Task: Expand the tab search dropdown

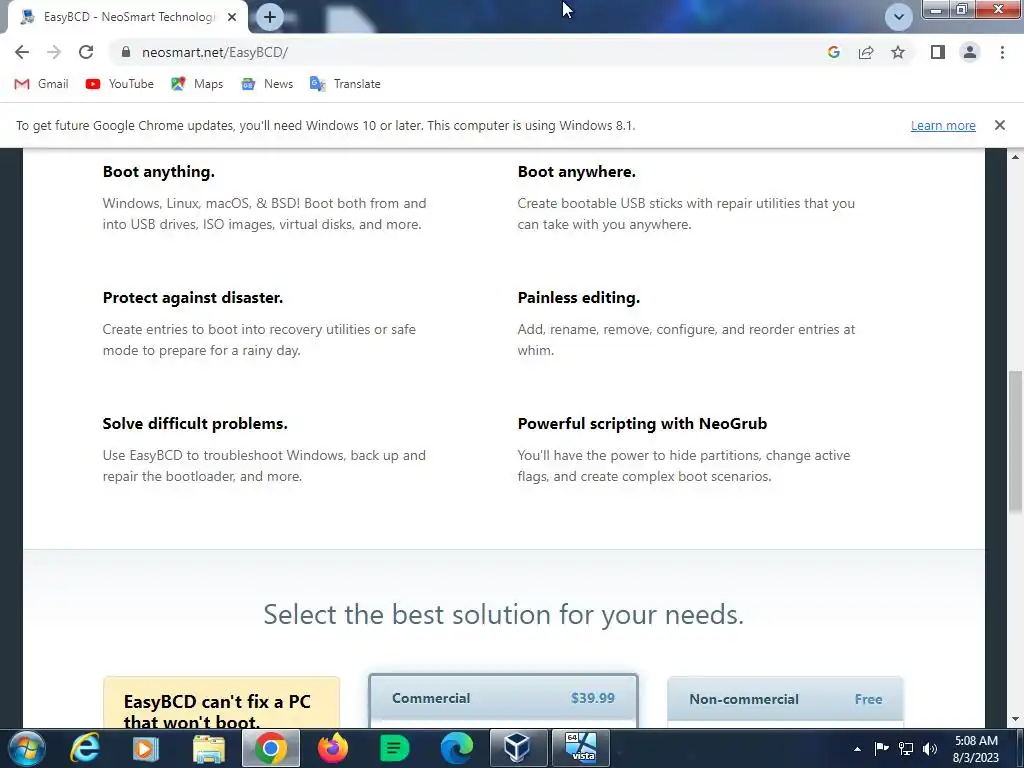Action: coord(899,17)
